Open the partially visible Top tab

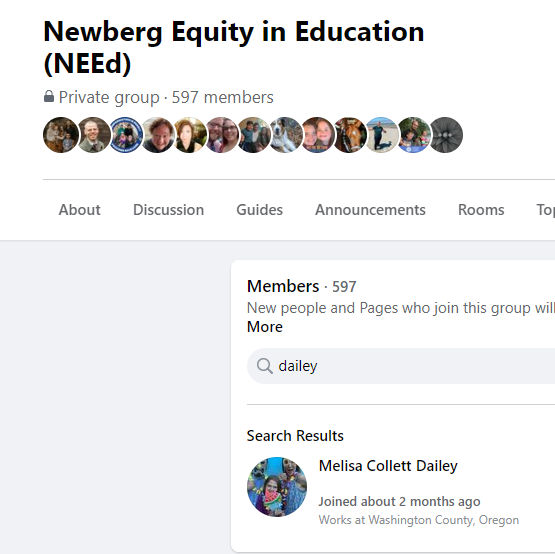point(545,210)
